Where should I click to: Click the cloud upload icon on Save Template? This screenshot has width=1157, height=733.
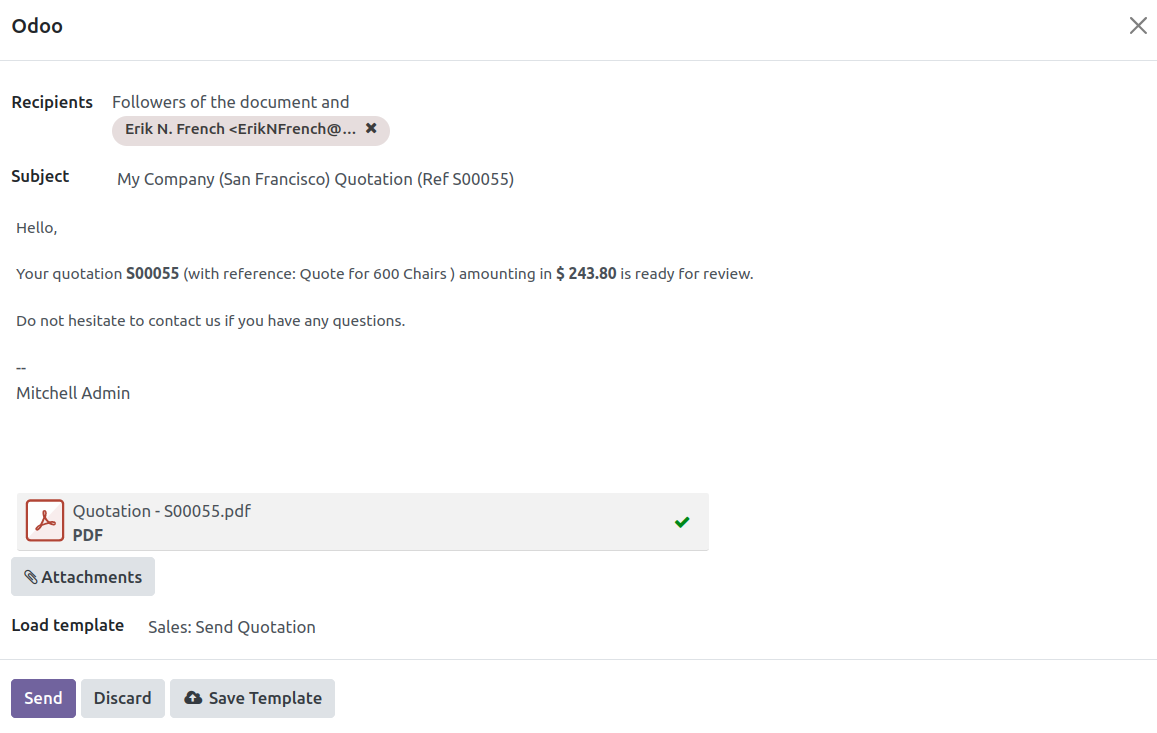(193, 698)
